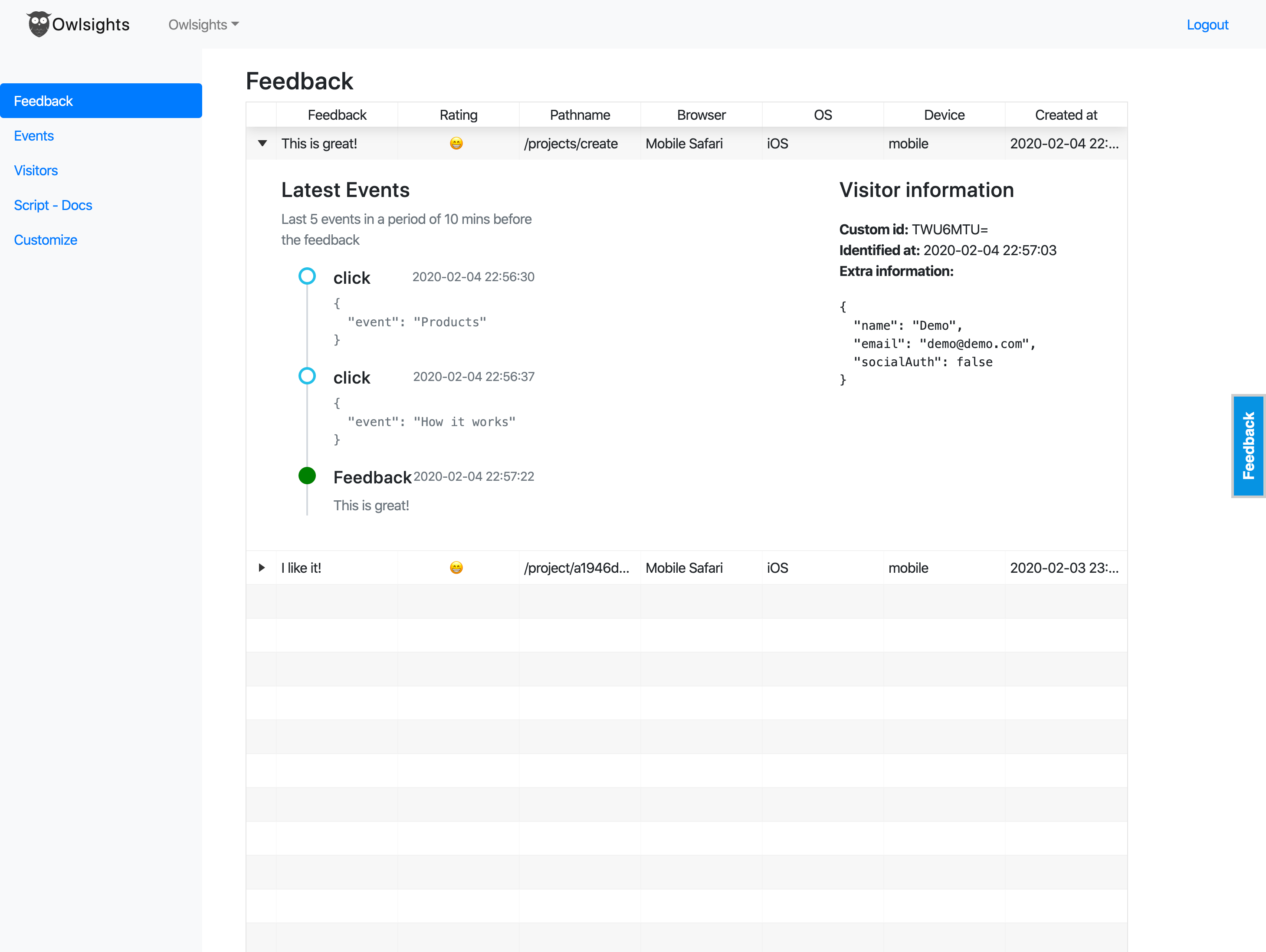Open the Customize sidebar page

[x=45, y=240]
